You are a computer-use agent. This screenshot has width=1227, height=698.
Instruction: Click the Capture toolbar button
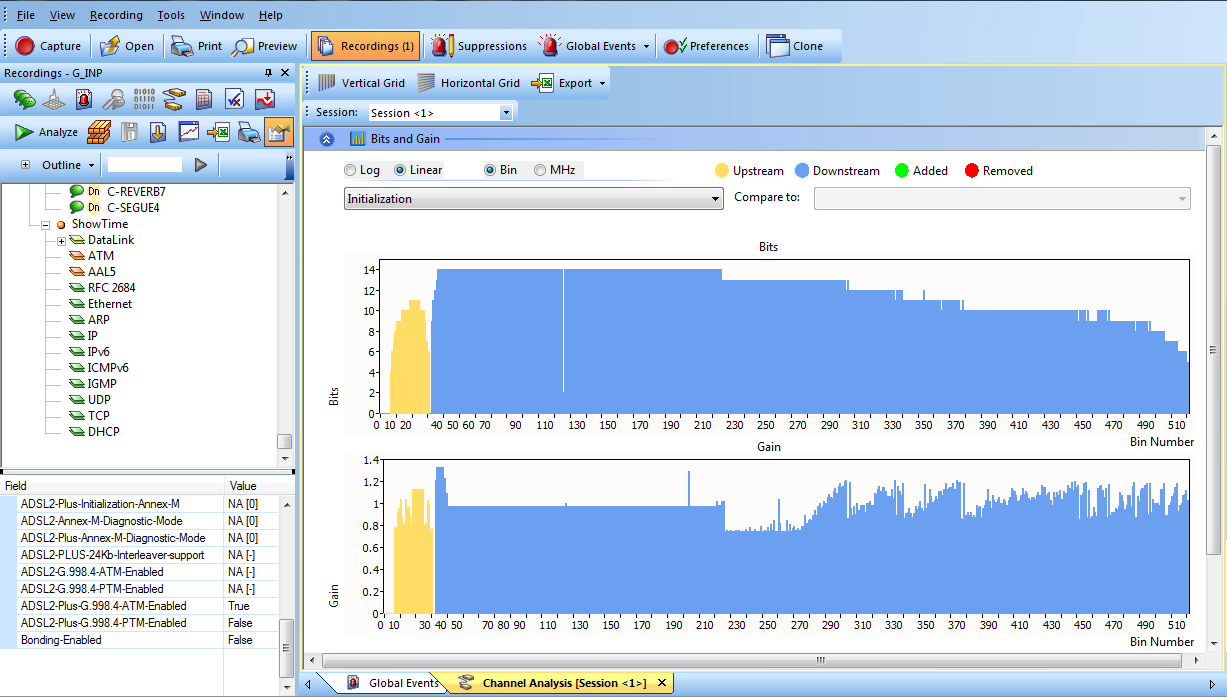(x=48, y=46)
